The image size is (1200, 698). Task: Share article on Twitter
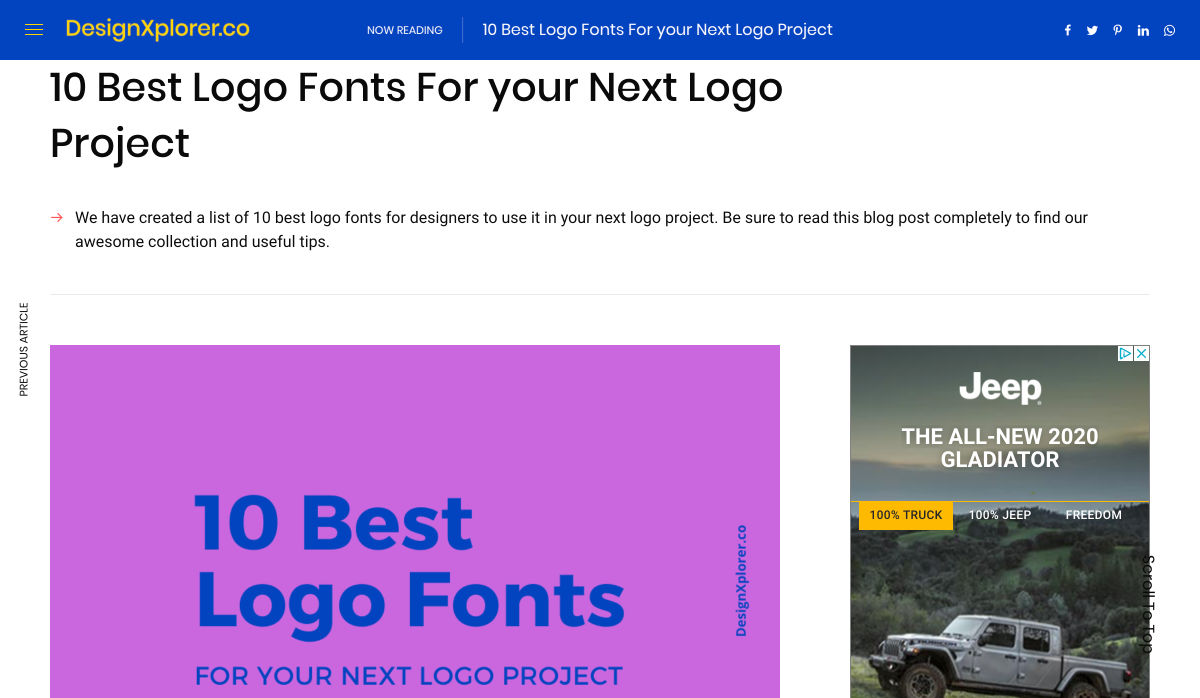pyautogui.click(x=1092, y=30)
